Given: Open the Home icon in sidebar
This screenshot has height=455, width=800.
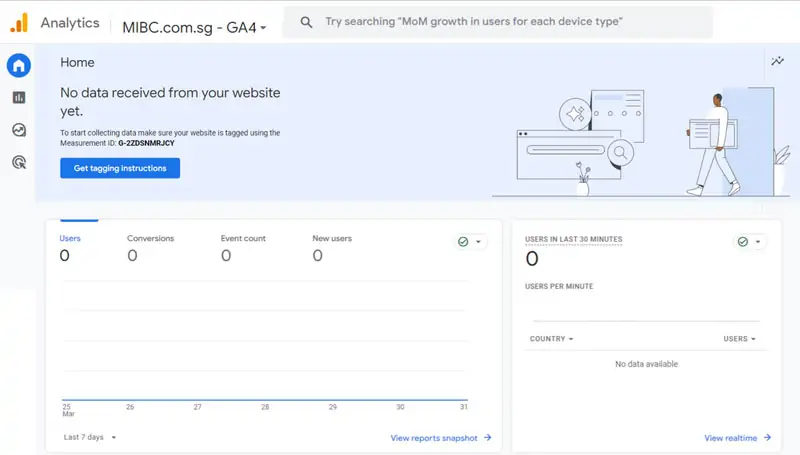Looking at the screenshot, I should pos(18,66).
